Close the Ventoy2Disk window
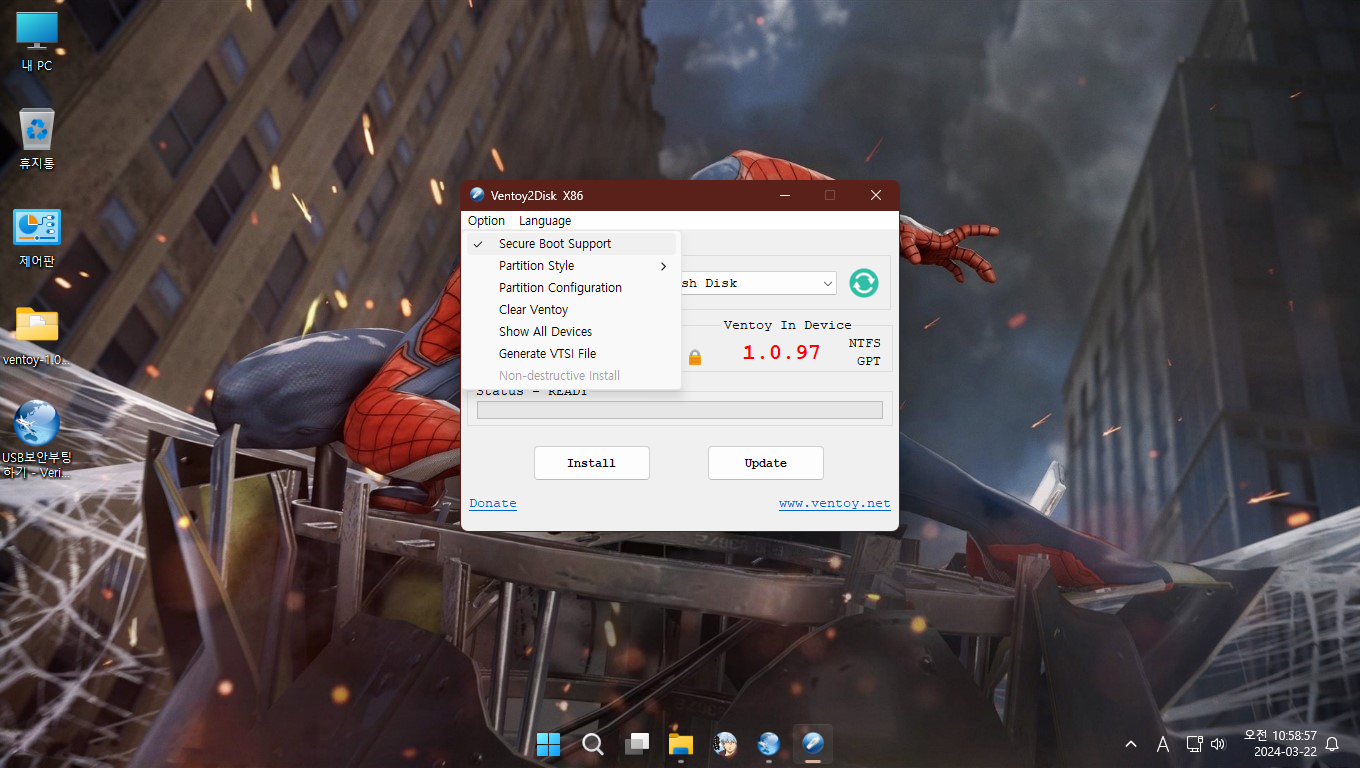The width and height of the screenshot is (1360, 768). tap(876, 195)
